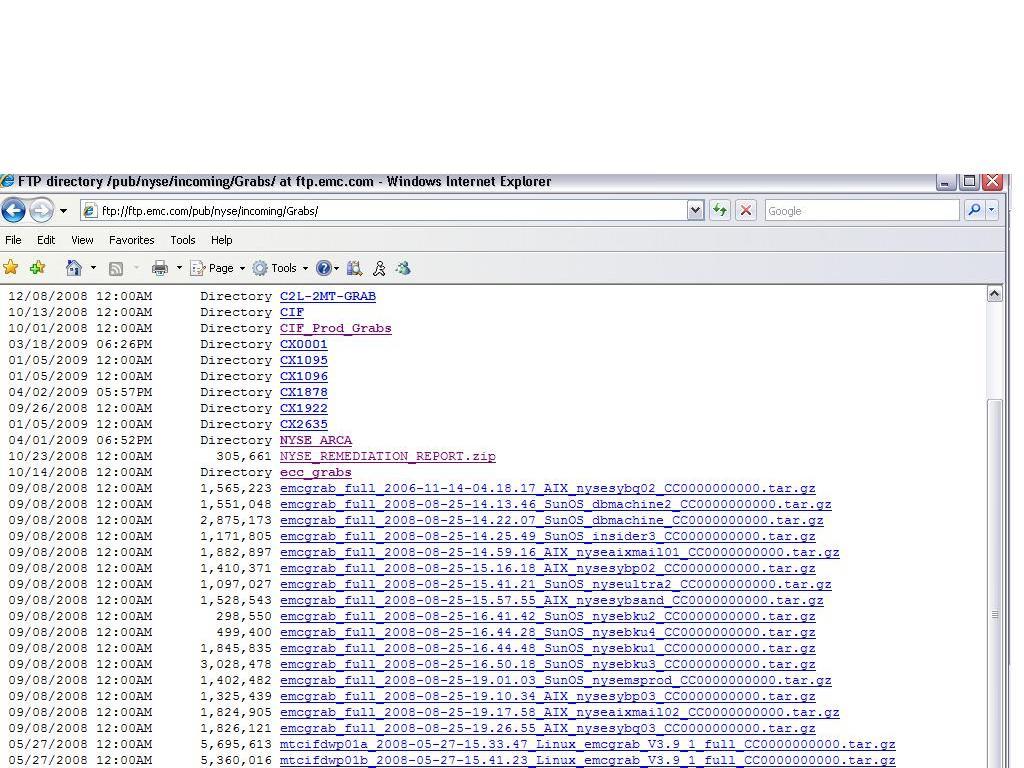The image size is (1024, 768).
Task: Expand the address bar history dropdown
Action: pyautogui.click(x=696, y=210)
